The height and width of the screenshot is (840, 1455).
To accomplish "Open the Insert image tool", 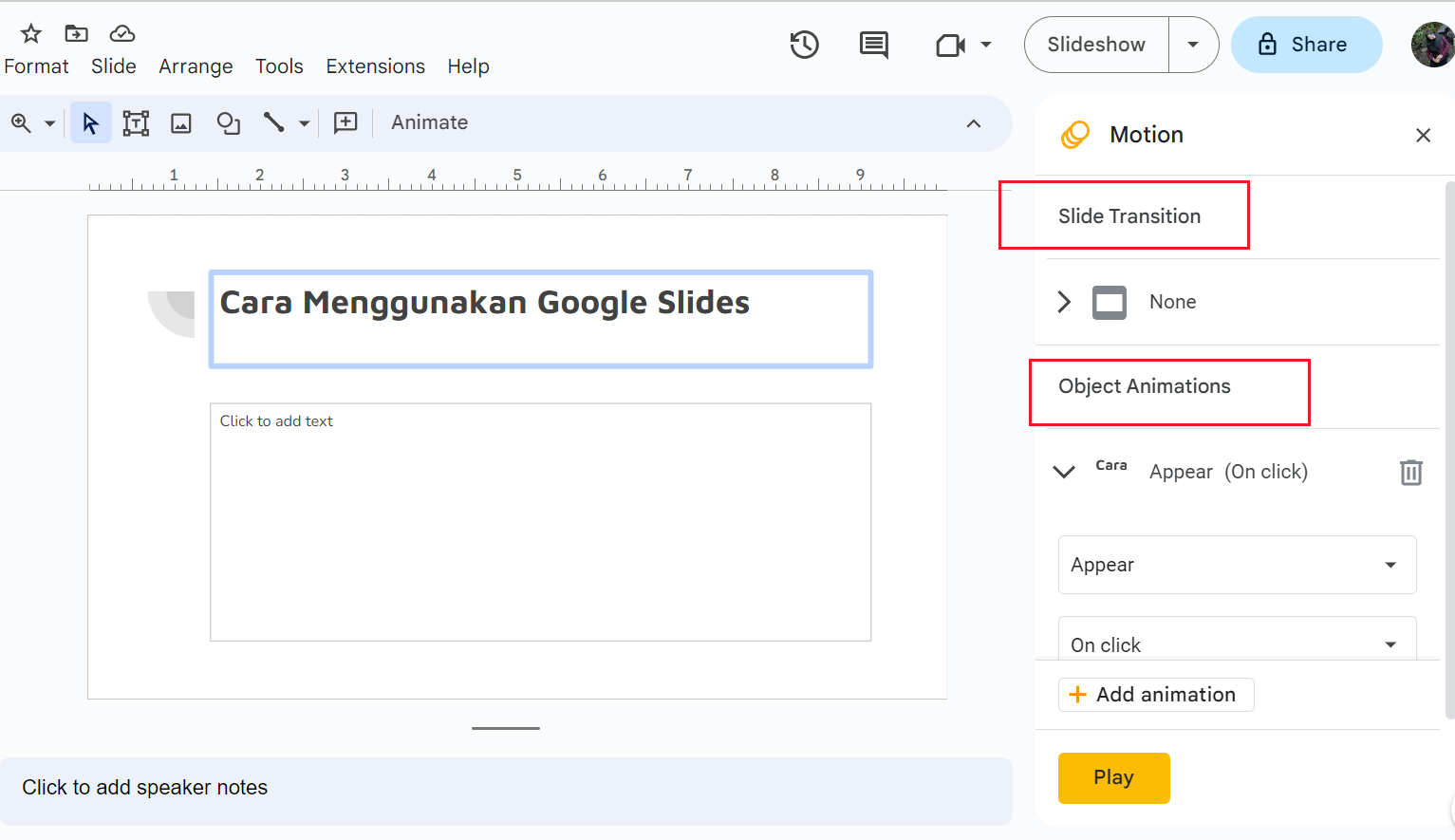I will pyautogui.click(x=180, y=122).
